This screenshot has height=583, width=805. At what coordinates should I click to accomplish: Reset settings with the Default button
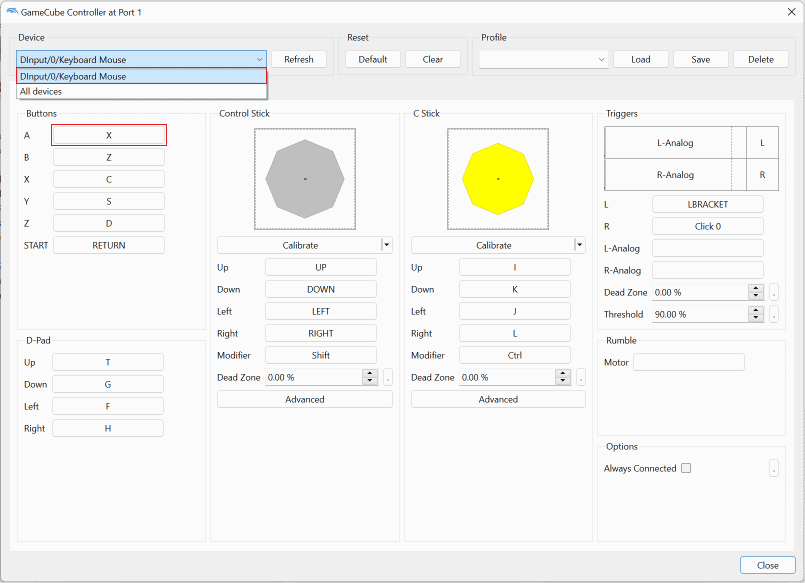pyautogui.click(x=373, y=58)
